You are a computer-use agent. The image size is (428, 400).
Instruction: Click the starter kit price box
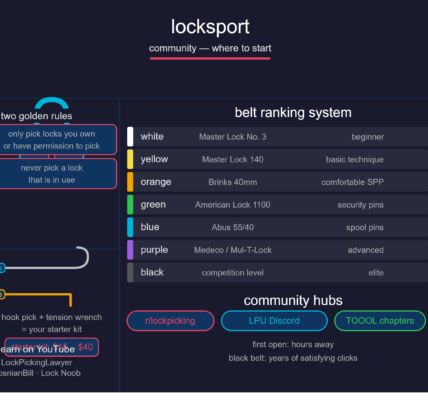52,347
